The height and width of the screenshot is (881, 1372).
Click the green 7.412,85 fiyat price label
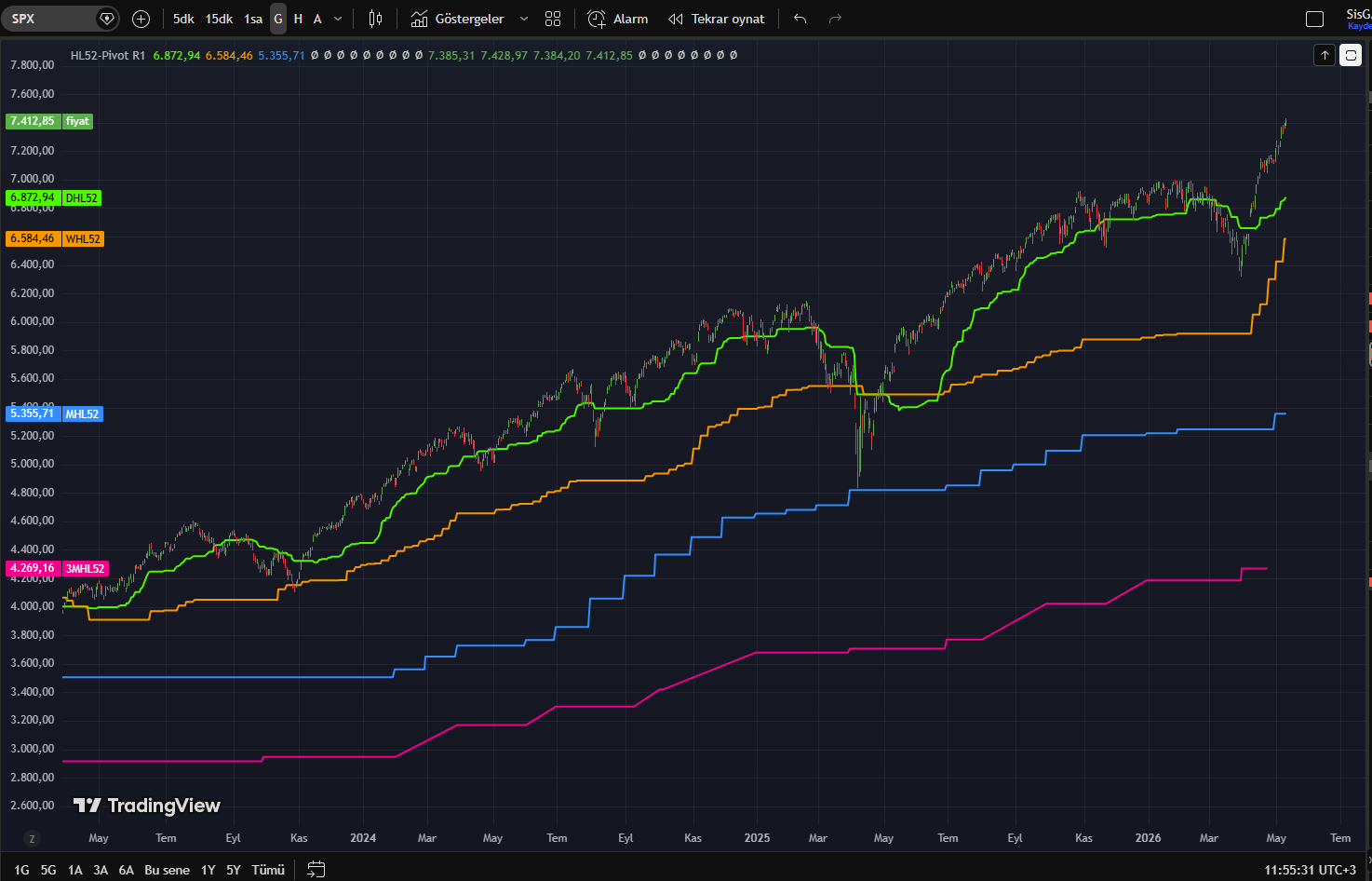[49, 121]
